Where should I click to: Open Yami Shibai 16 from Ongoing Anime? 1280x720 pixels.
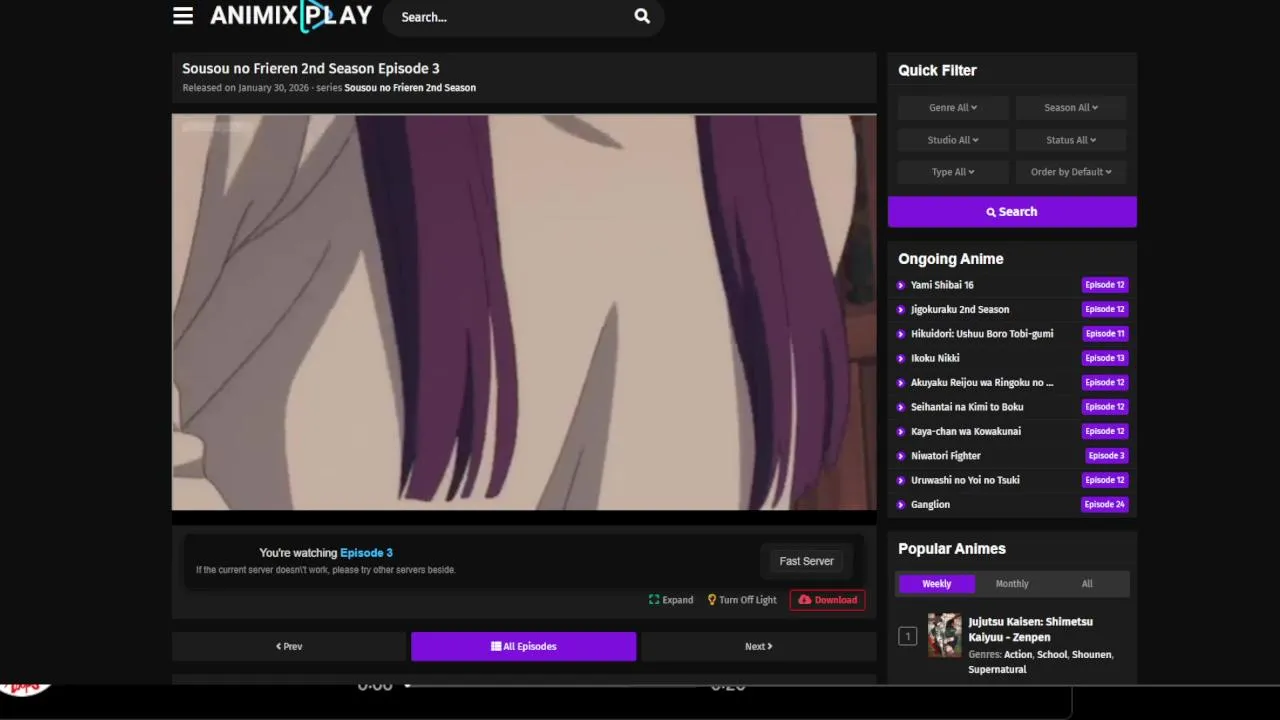[x=942, y=285]
